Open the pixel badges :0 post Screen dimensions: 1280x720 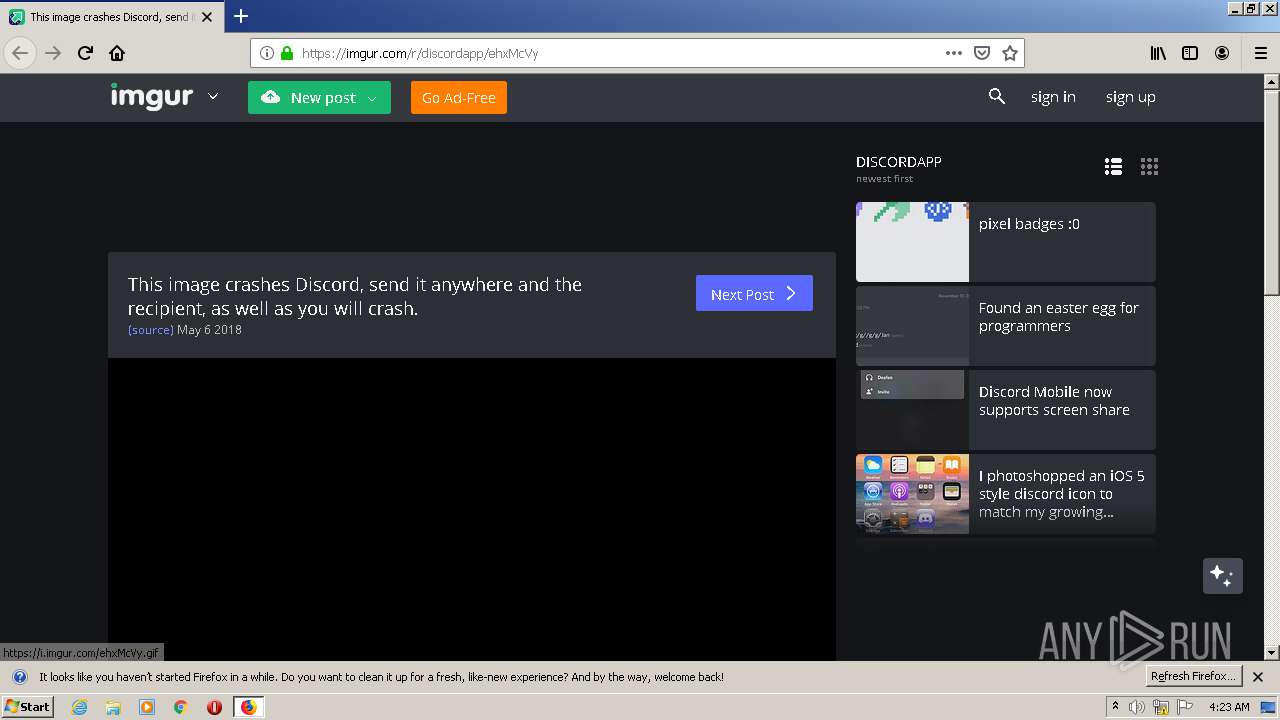[x=1006, y=242]
